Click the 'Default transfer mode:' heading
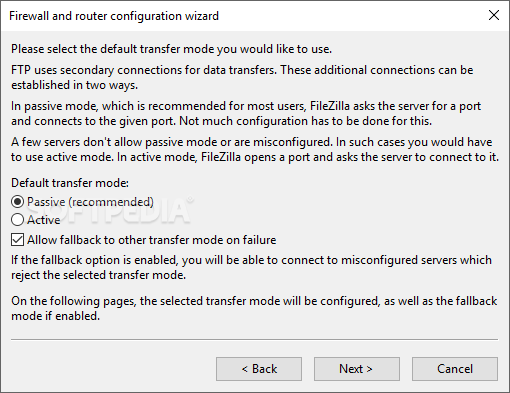 click(x=70, y=183)
